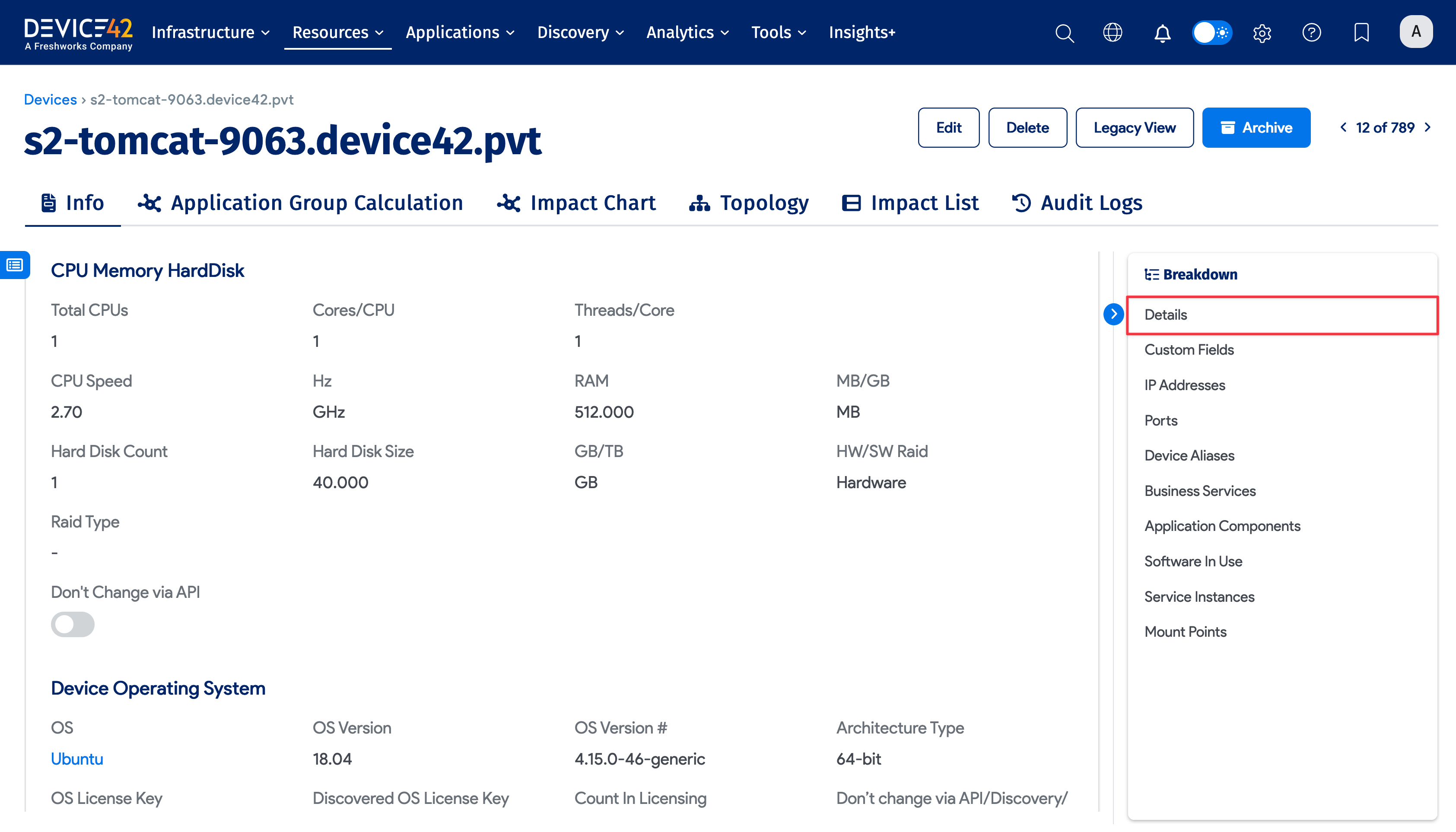Image resolution: width=1456 pixels, height=832 pixels.
Task: Select the Archive button with trash icon
Action: tap(1256, 127)
